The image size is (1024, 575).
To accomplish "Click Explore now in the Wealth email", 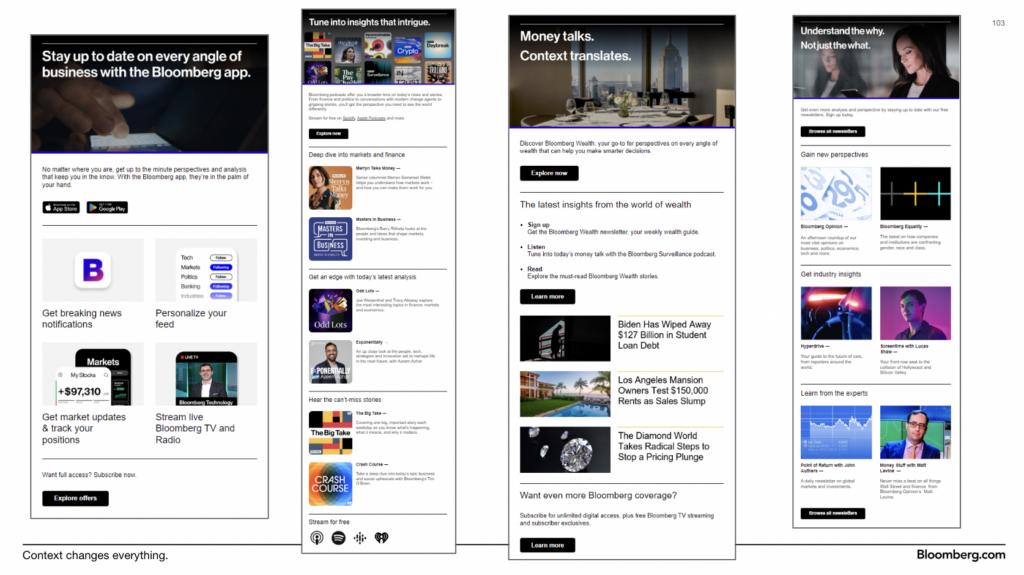I will (x=549, y=173).
